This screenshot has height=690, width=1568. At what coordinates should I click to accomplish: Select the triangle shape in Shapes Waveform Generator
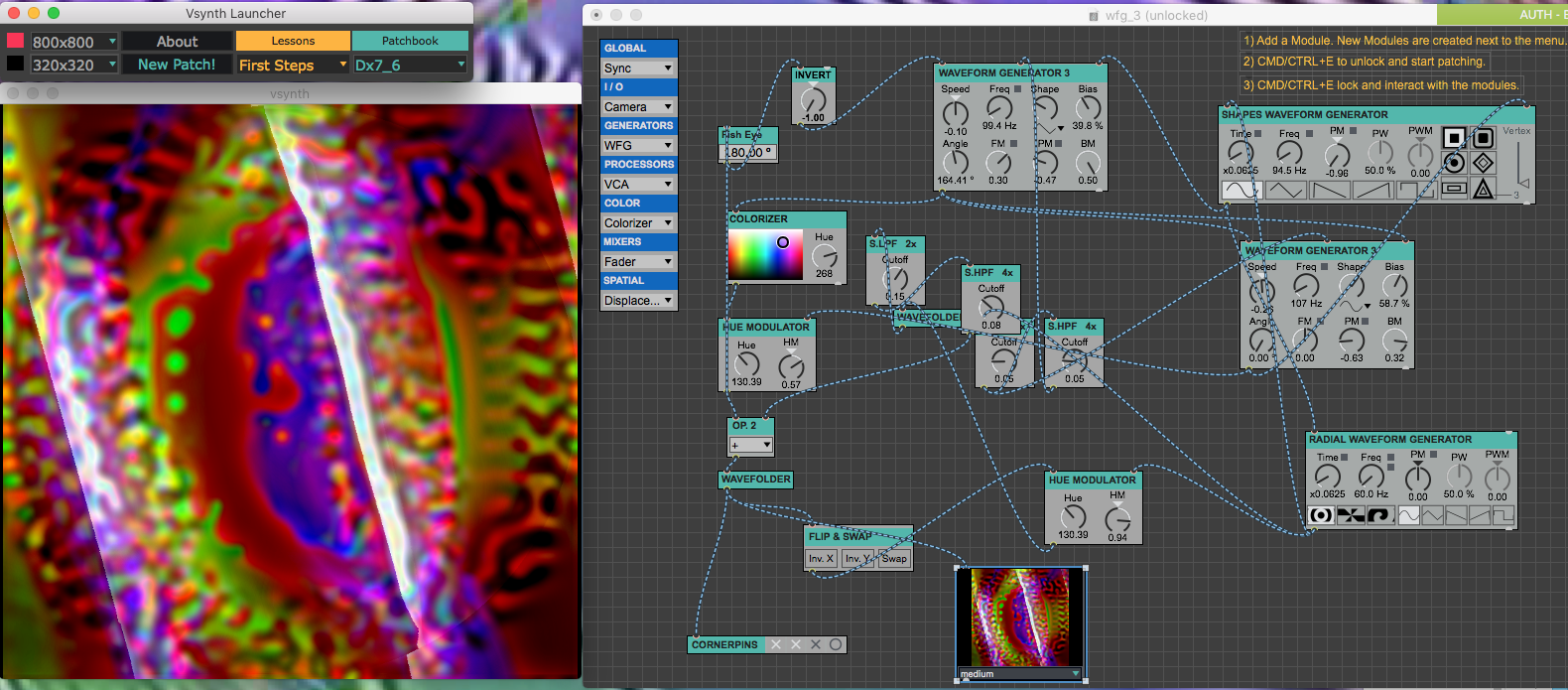[x=1484, y=189]
